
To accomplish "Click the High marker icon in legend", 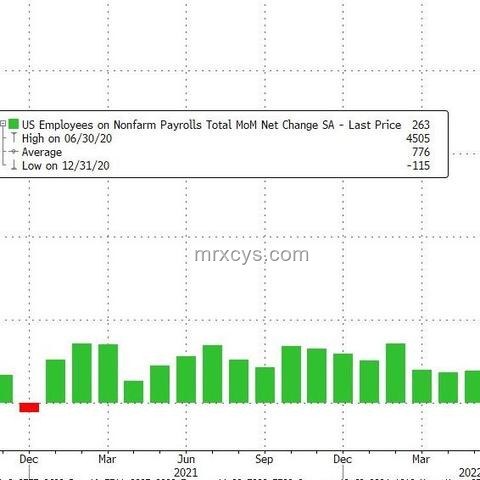I will [14, 138].
